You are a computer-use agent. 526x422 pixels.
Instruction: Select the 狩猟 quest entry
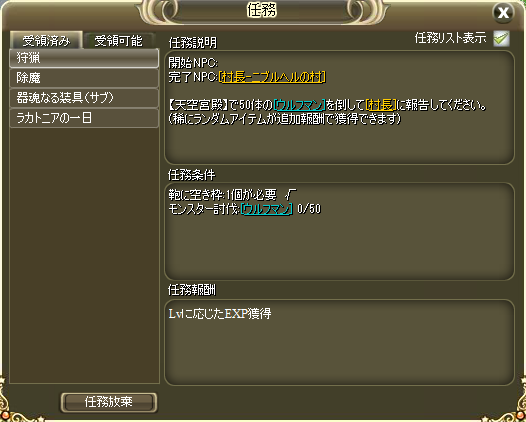click(84, 58)
